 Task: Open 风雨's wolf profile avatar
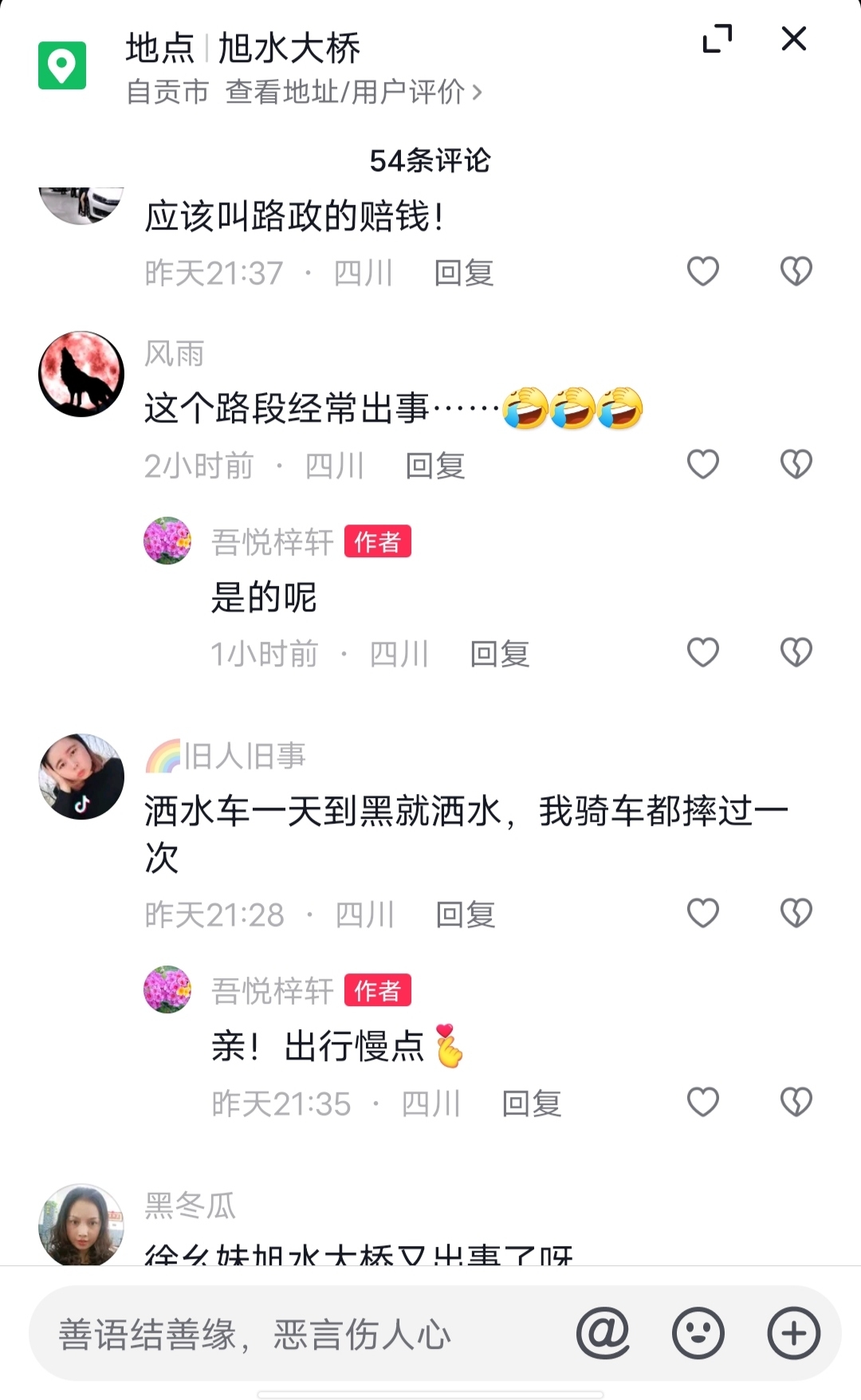coord(81,374)
